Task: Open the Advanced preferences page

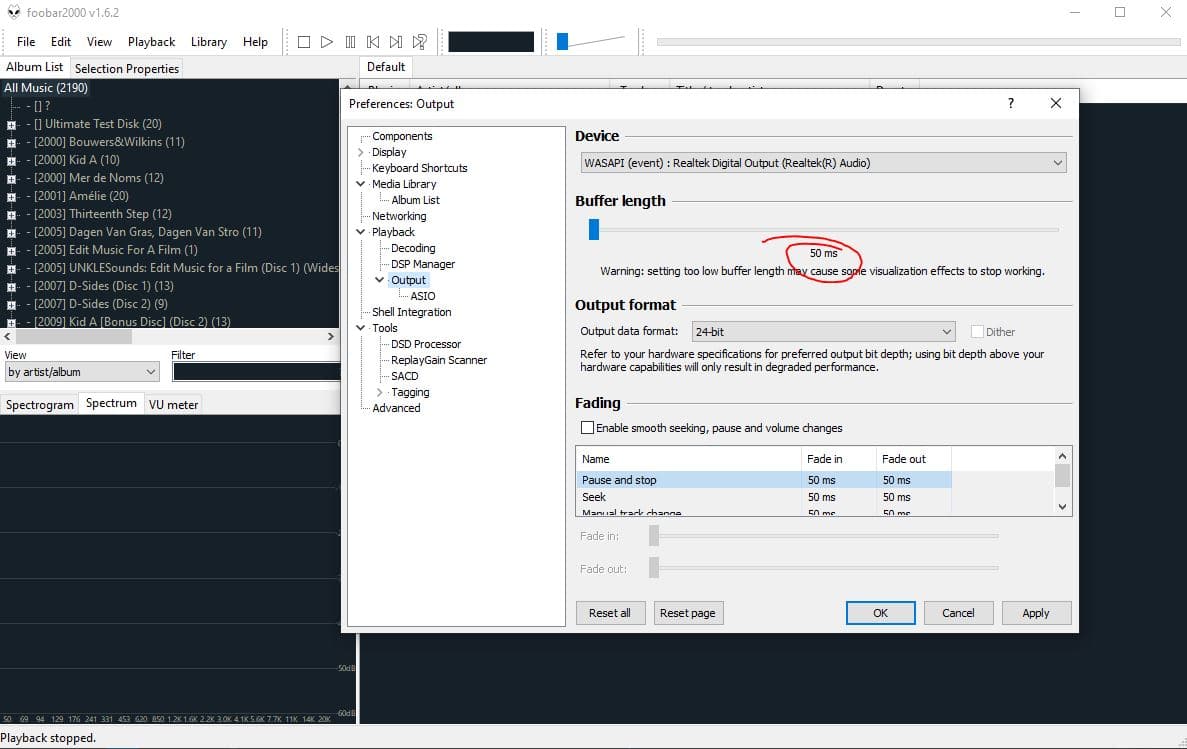Action: tap(396, 407)
